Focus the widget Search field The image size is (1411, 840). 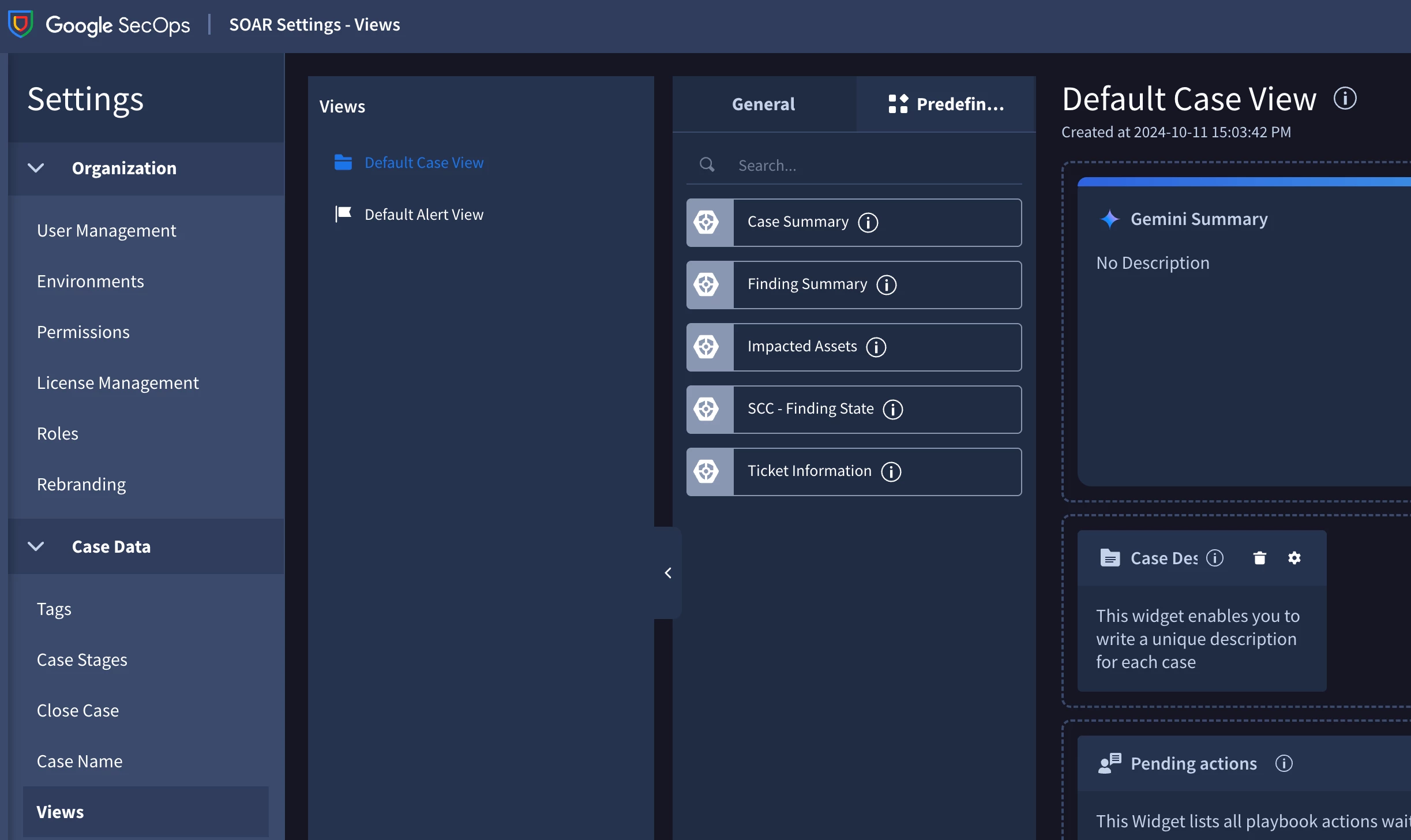[x=854, y=166]
